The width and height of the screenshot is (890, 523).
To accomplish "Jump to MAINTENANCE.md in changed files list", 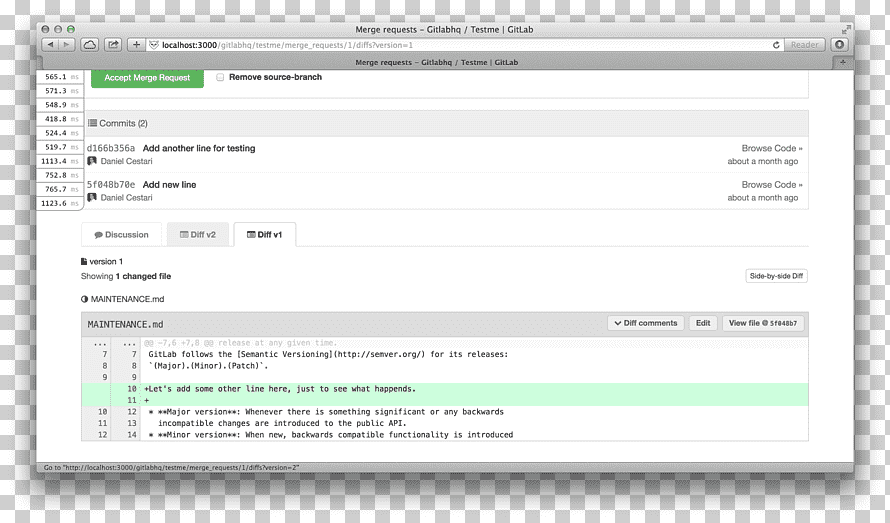I will pyautogui.click(x=127, y=299).
